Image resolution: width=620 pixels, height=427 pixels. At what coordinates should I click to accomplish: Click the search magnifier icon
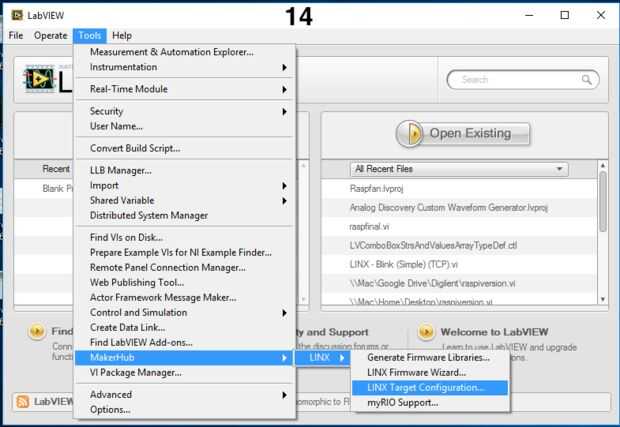coord(587,80)
